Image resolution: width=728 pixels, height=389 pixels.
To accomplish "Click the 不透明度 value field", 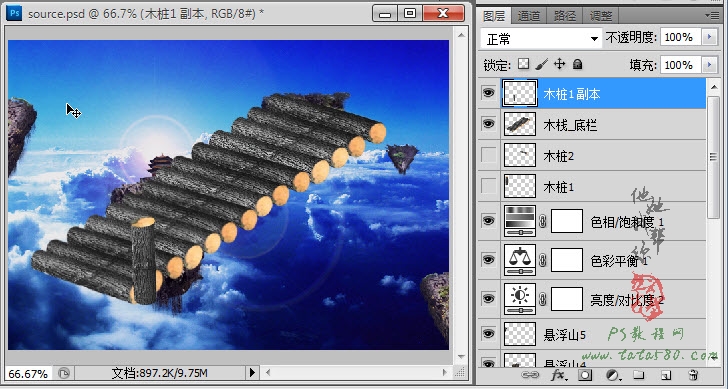I will click(681, 37).
